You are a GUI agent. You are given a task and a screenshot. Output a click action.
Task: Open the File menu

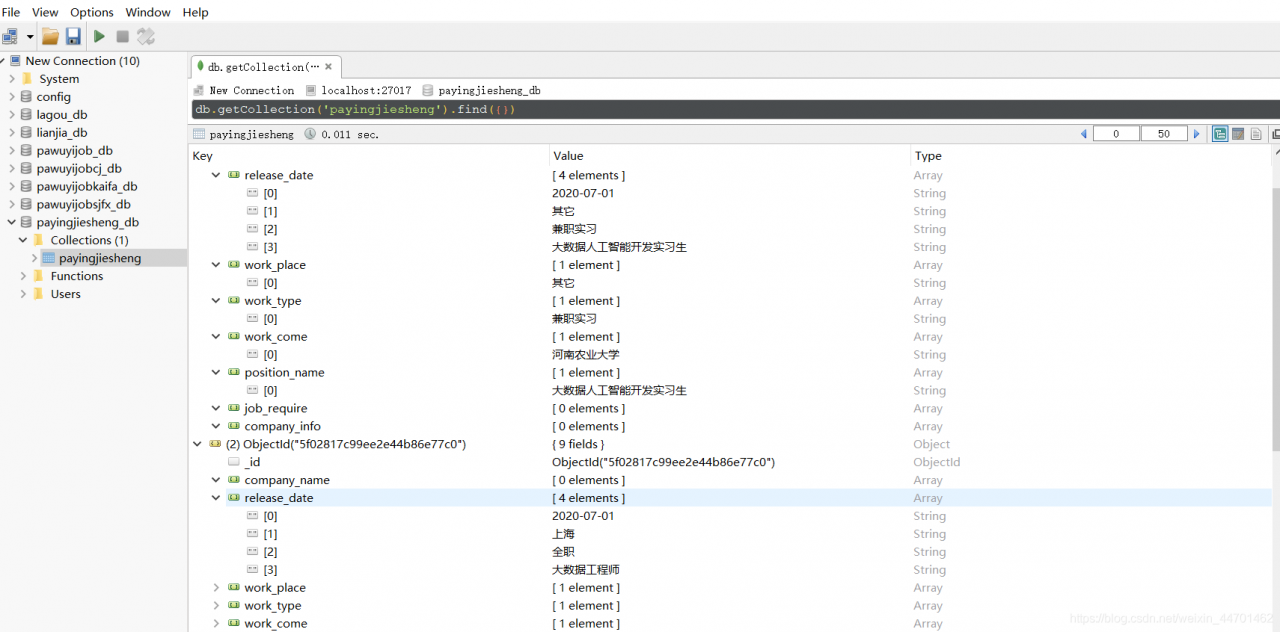tap(11, 12)
